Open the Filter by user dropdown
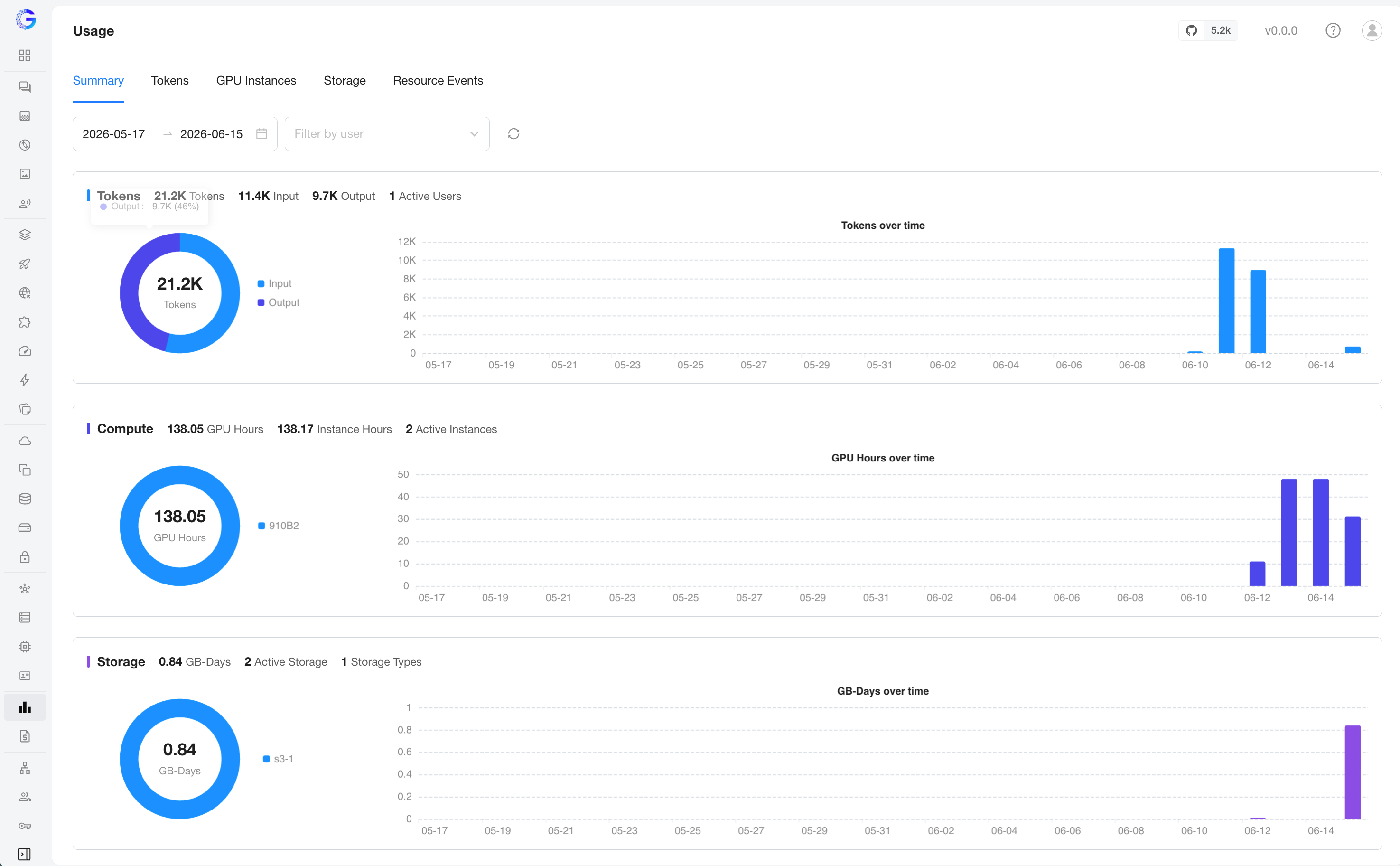This screenshot has width=1400, height=866. point(387,134)
